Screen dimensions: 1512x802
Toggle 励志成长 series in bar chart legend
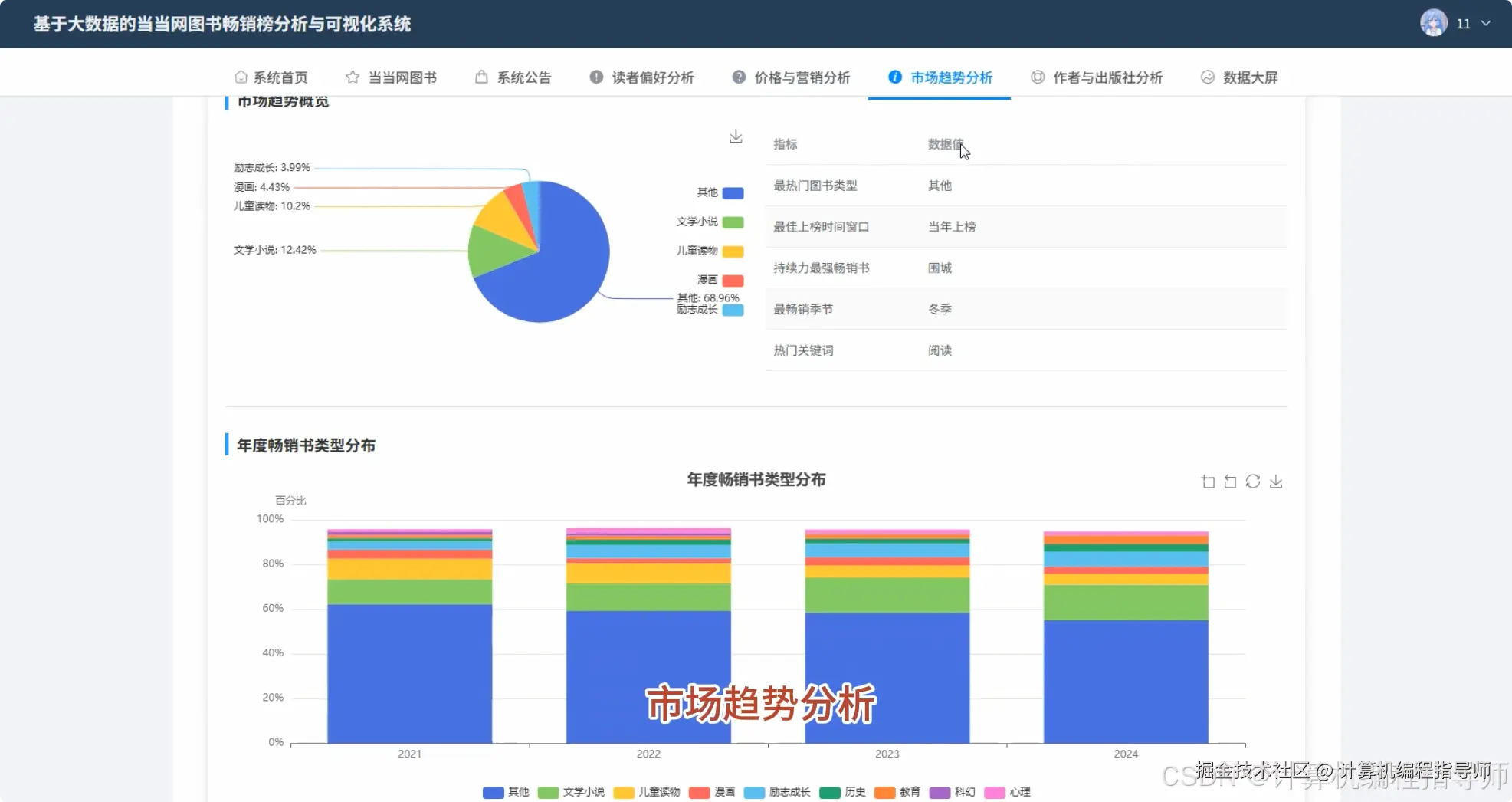(777, 792)
